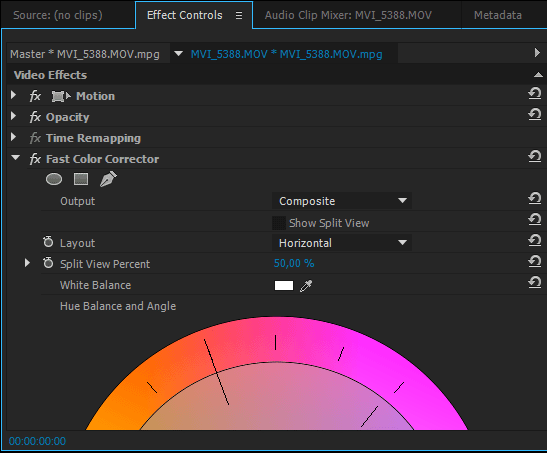The height and width of the screenshot is (453, 547).
Task: Click the 50,00 % split view value
Action: click(294, 263)
